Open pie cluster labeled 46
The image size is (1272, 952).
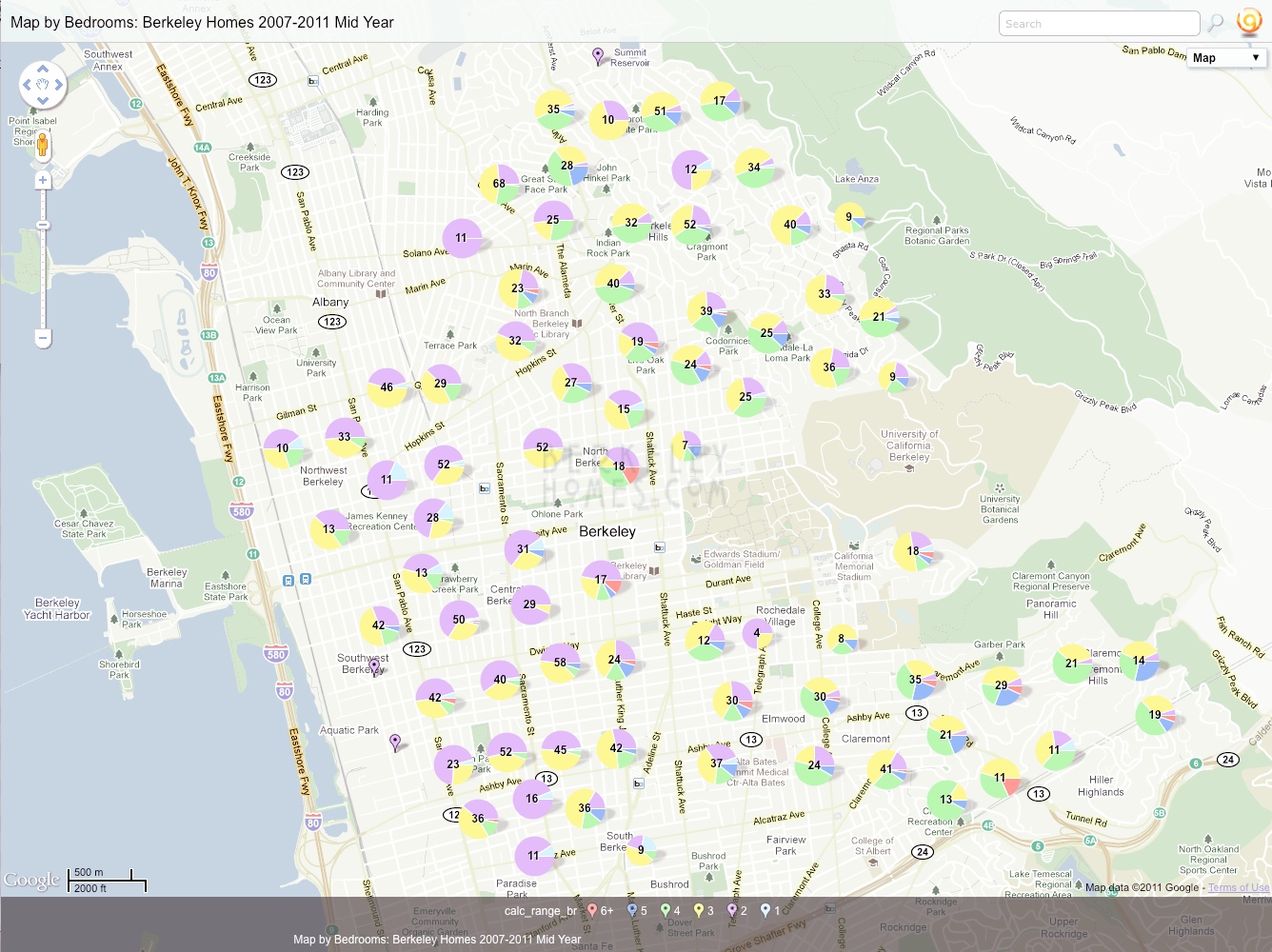click(x=387, y=387)
